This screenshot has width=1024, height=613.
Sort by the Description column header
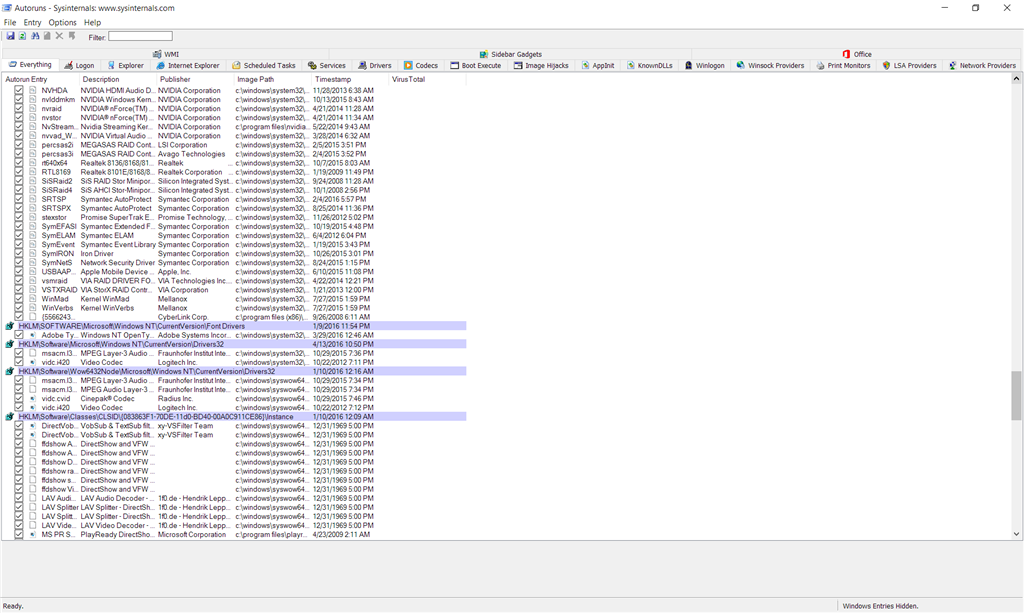118,79
